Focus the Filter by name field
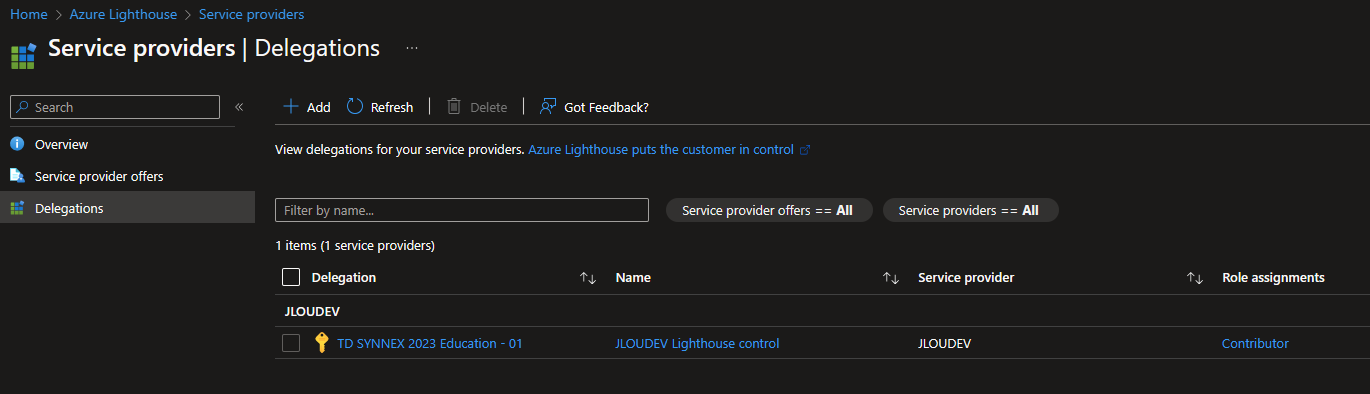The image size is (1370, 394). click(462, 210)
